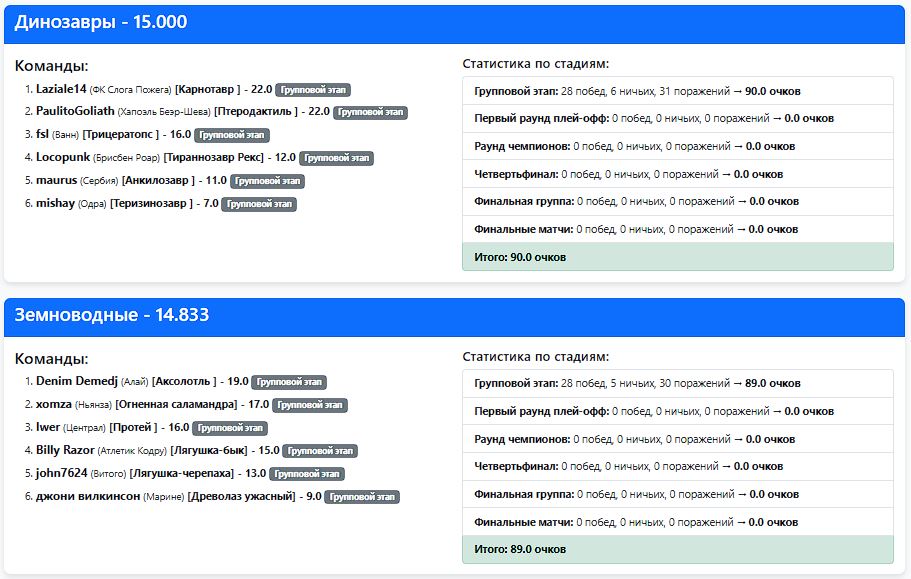
Task: Click the stage badge next to mishay
Action: point(259,204)
